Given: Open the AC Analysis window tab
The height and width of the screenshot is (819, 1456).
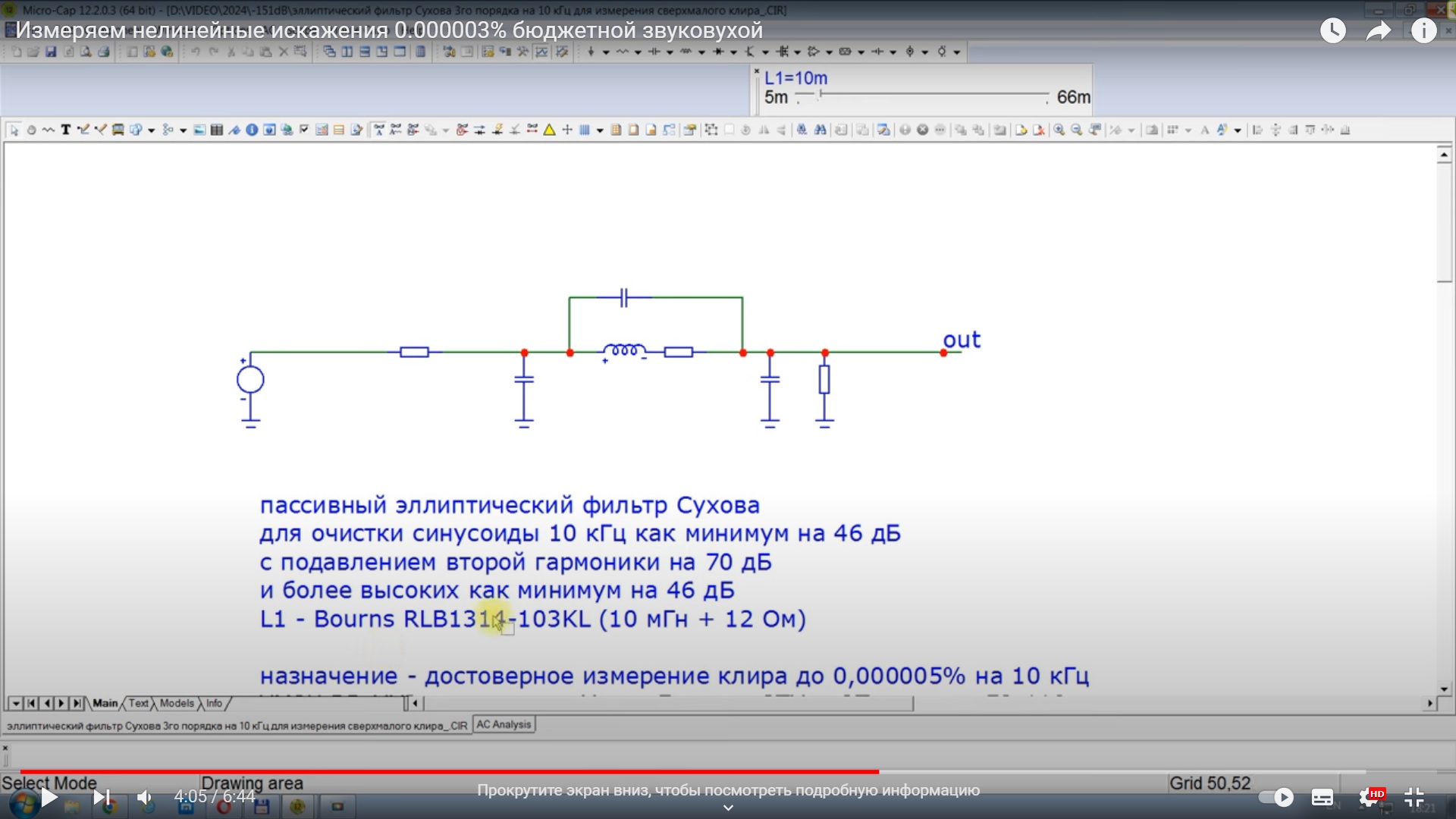Looking at the screenshot, I should pyautogui.click(x=504, y=724).
